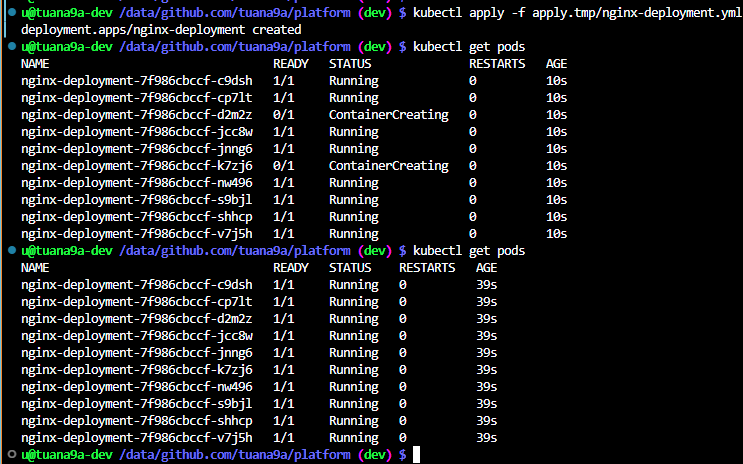The width and height of the screenshot is (743, 464).
Task: Click the second 'kubectl get pods' command text
Action: pos(469,251)
